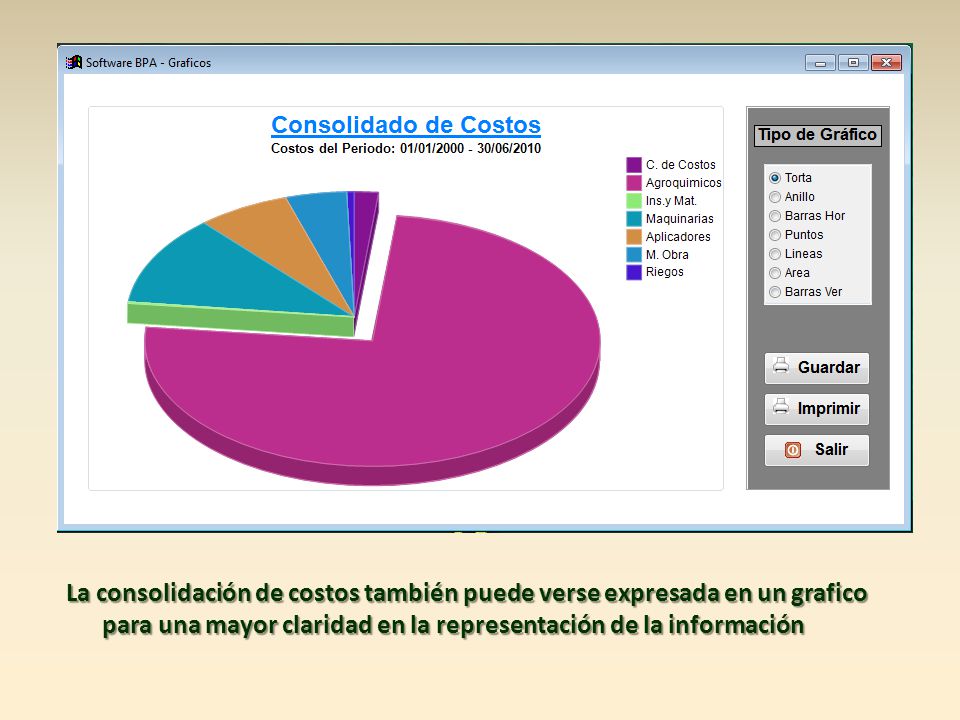
Task: Click the 'Aplicadores' legend label
Action: point(678,236)
